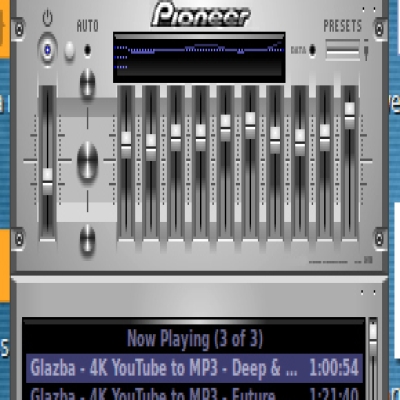Click the top metallic knob for maximum gain

tap(87, 84)
